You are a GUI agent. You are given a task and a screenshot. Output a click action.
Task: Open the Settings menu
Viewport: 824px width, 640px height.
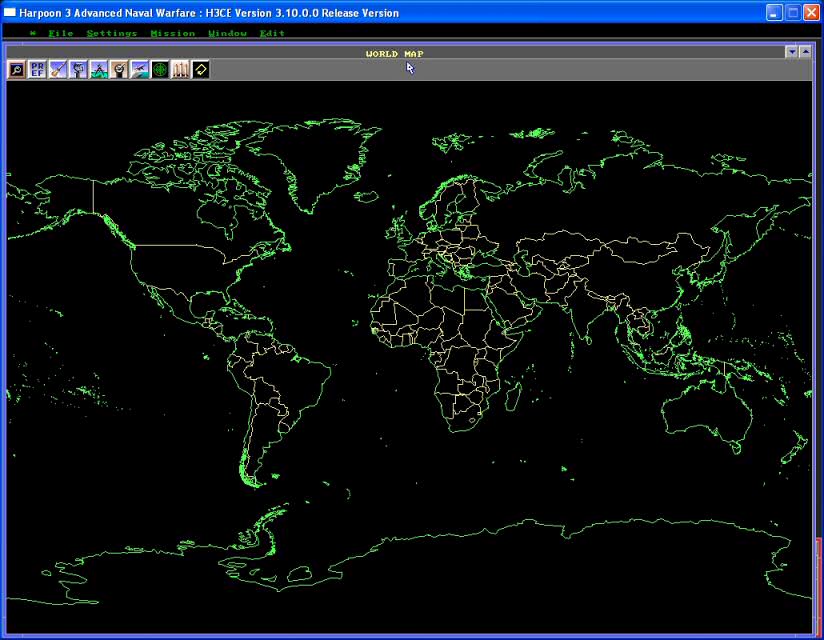pyautogui.click(x=112, y=33)
